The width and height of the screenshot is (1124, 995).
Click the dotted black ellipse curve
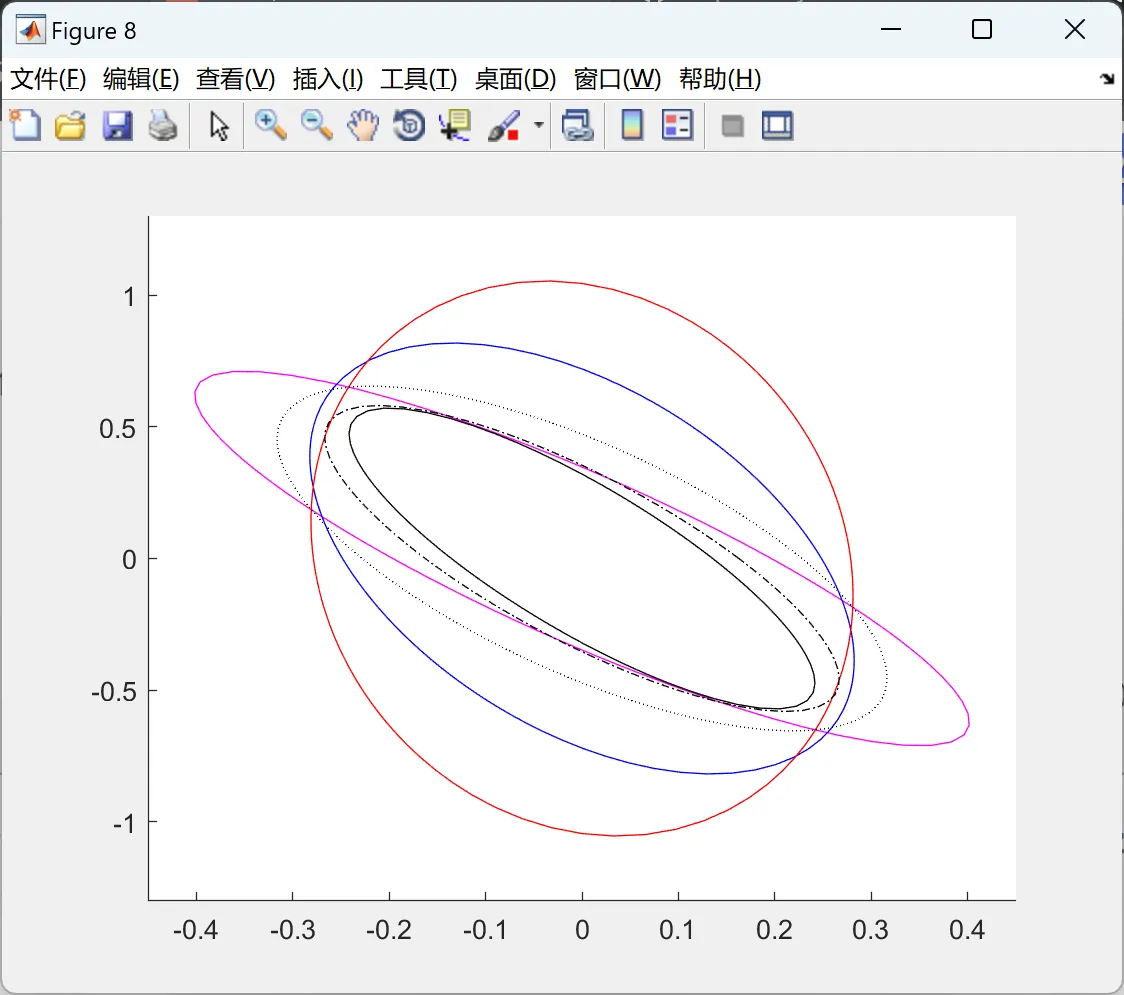click(277, 437)
